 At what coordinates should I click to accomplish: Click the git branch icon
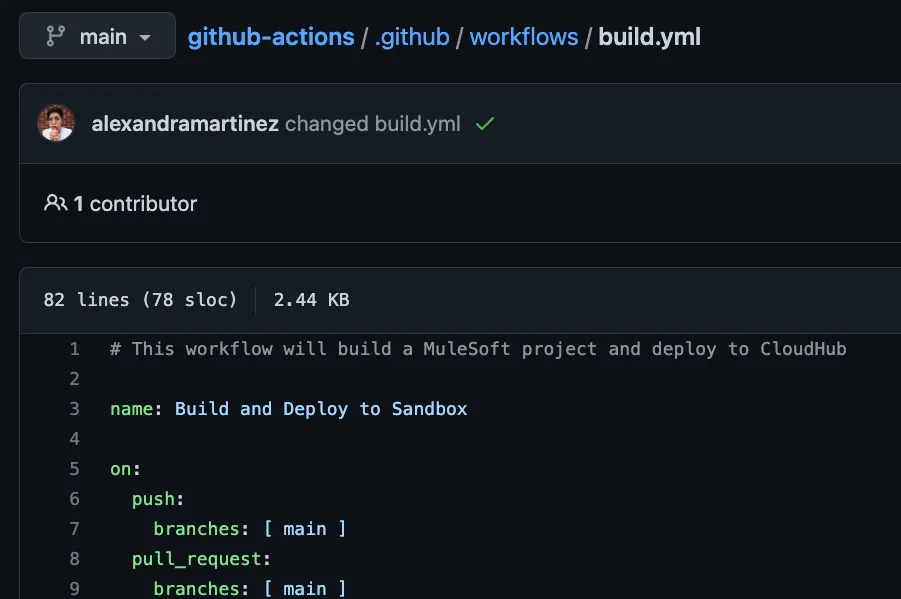56,36
